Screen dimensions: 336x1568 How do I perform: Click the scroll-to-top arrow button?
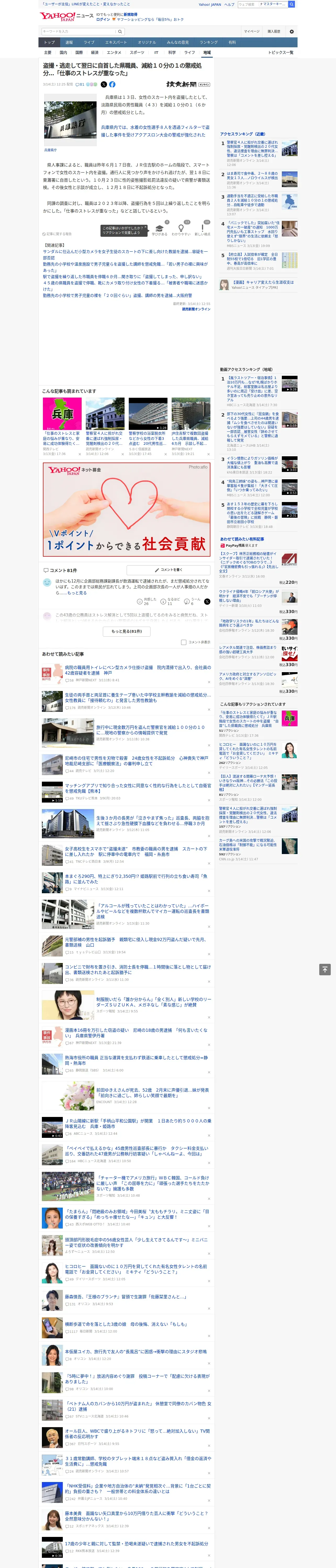point(325,969)
